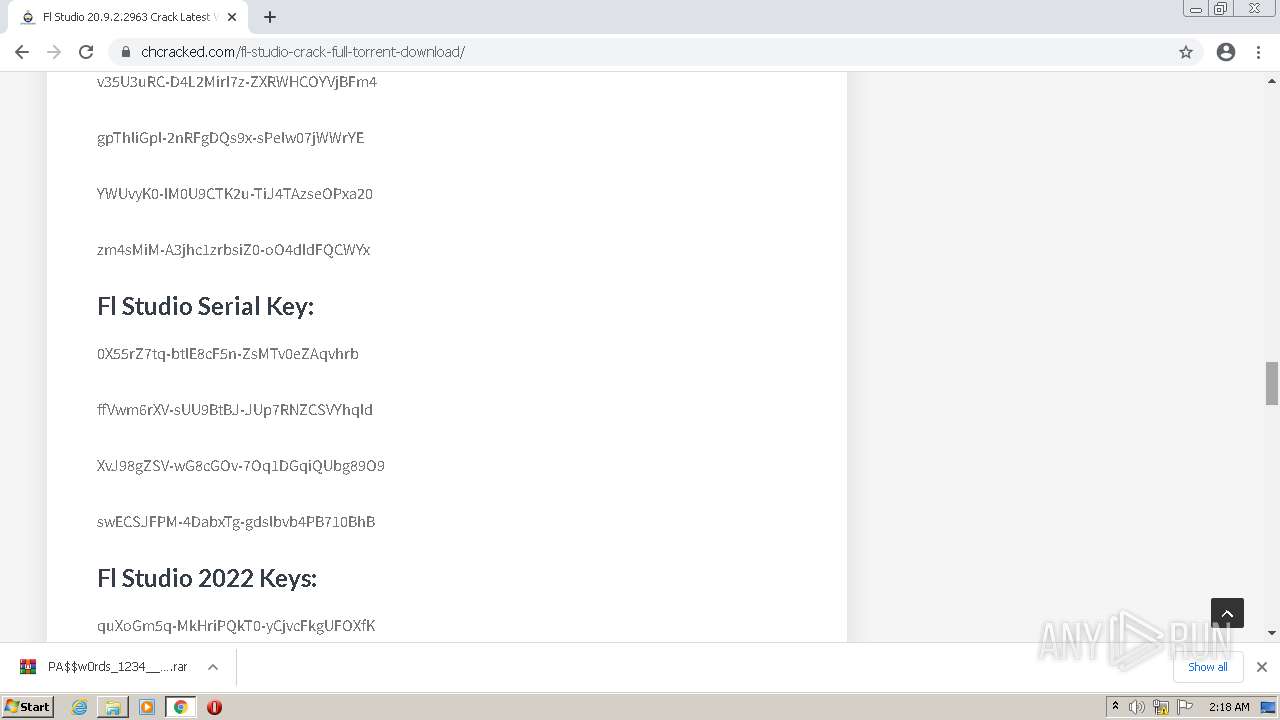Open the network tray icon

1161,707
